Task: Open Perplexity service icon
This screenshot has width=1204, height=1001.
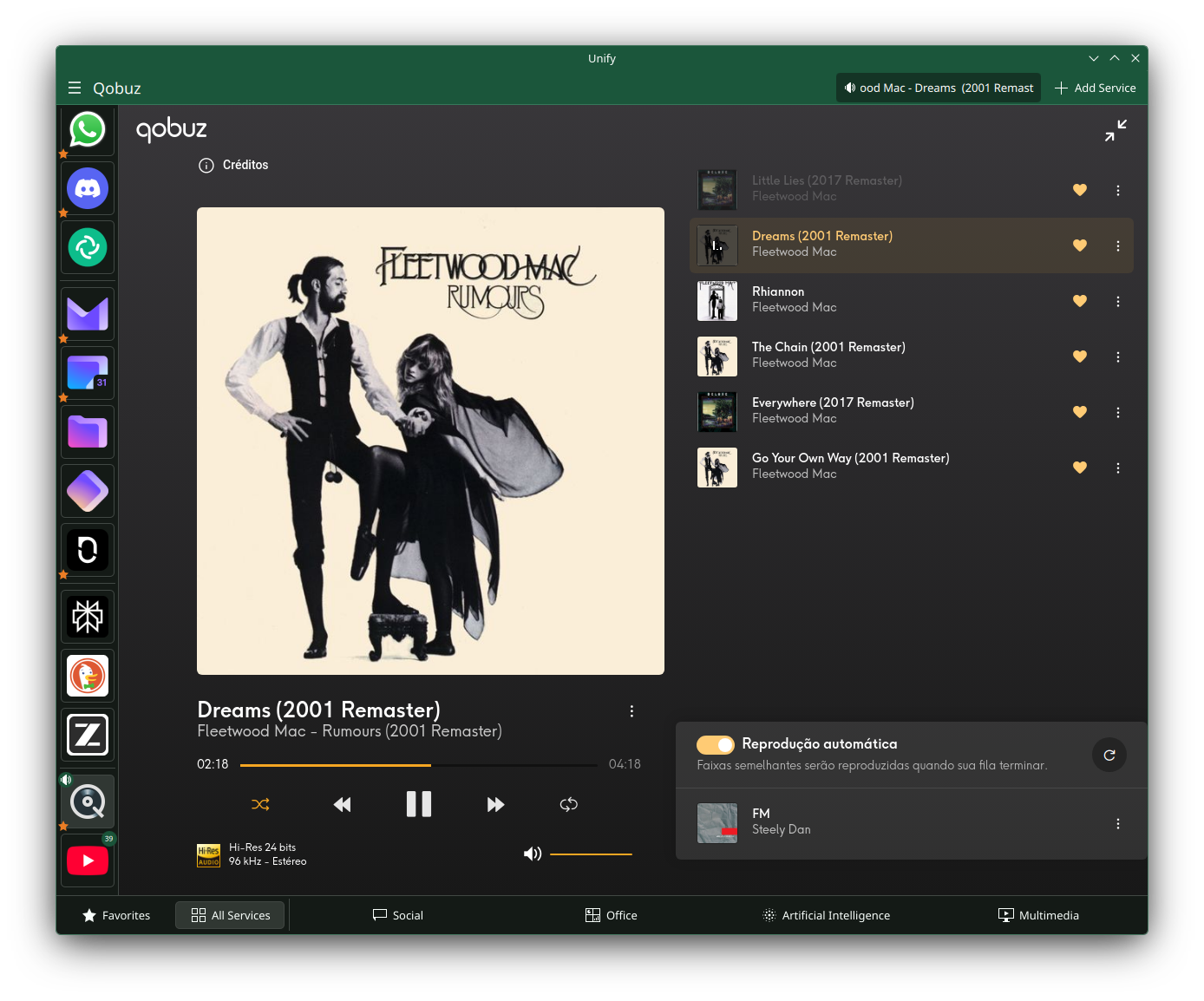Action: tap(88, 617)
